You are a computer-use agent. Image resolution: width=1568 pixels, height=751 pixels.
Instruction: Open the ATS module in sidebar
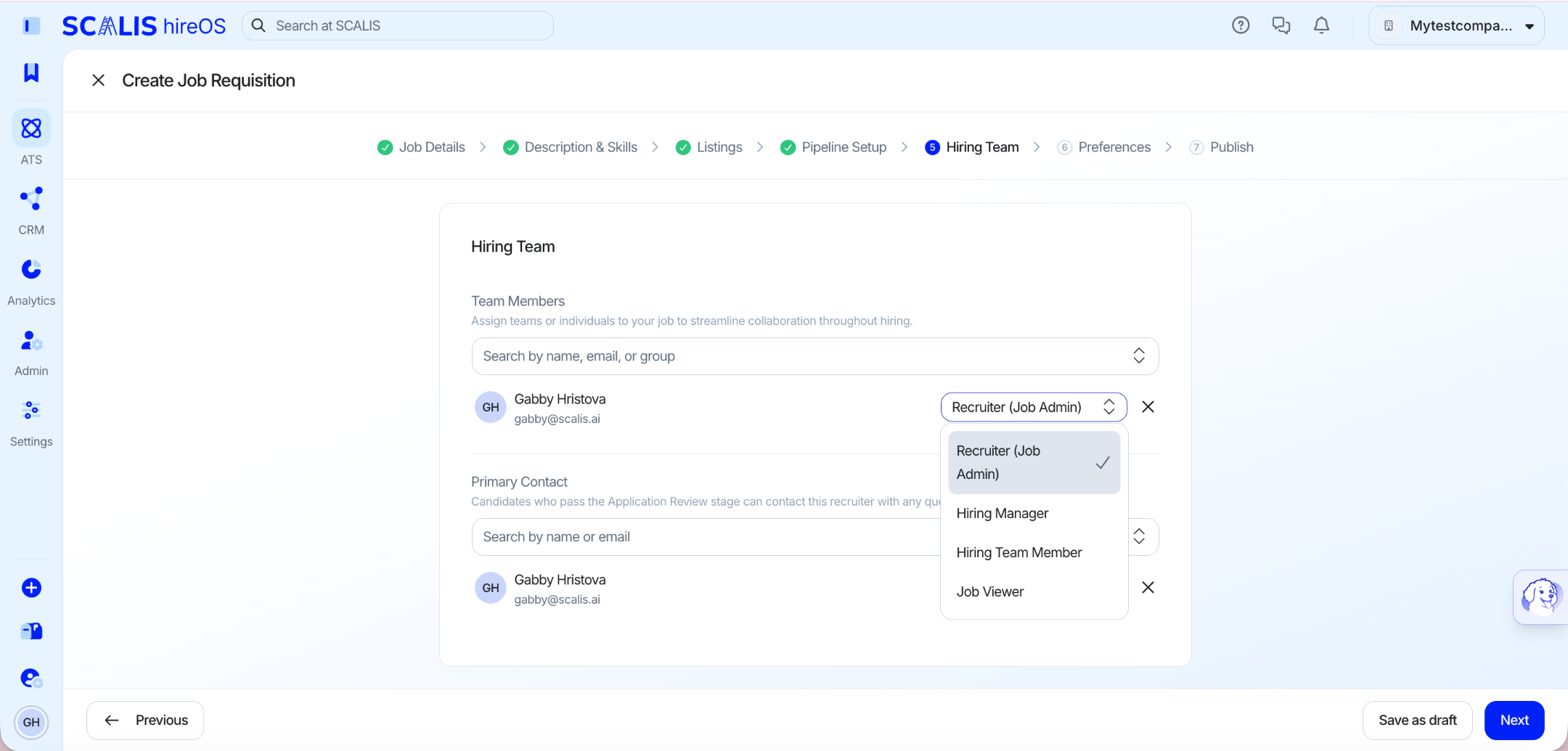coord(31,138)
